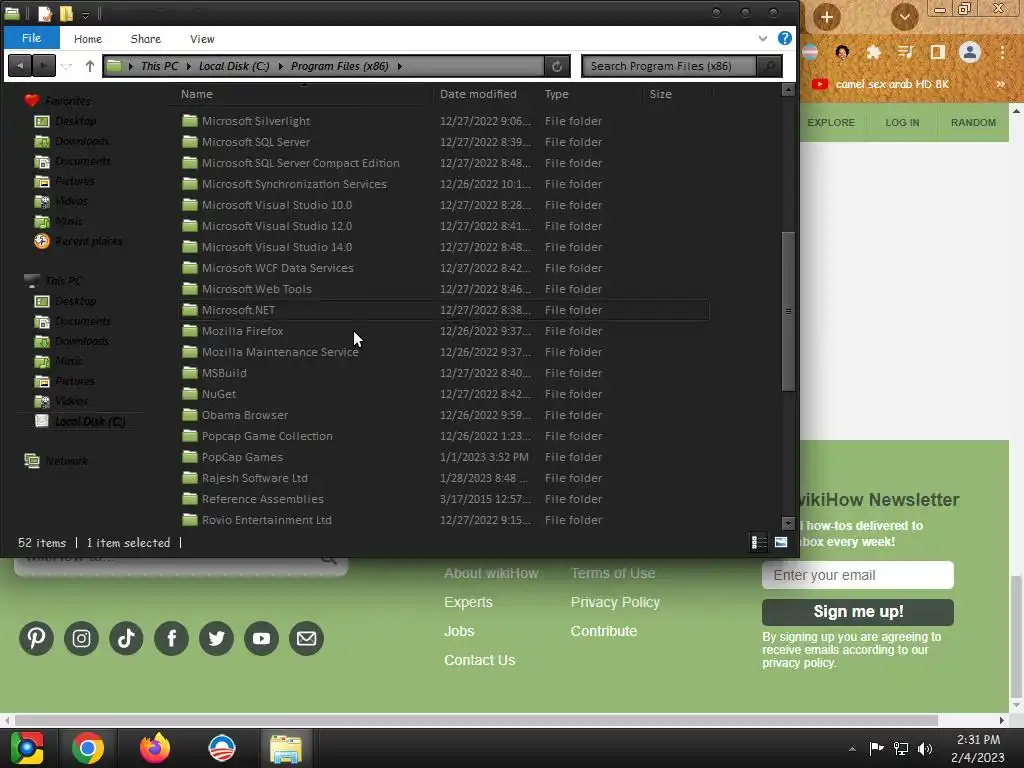Screen dimensions: 1024x768
Task: Click the file list vertical scrollbar thumb
Action: (x=788, y=311)
